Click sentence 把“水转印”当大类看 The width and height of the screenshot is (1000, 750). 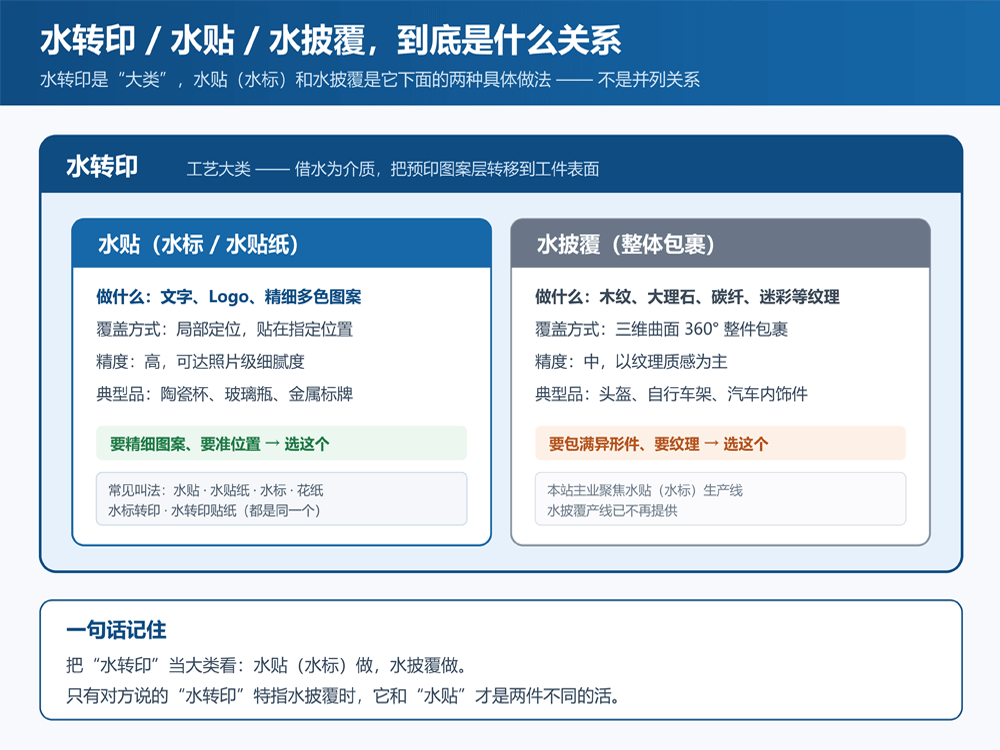pyautogui.click(x=268, y=665)
